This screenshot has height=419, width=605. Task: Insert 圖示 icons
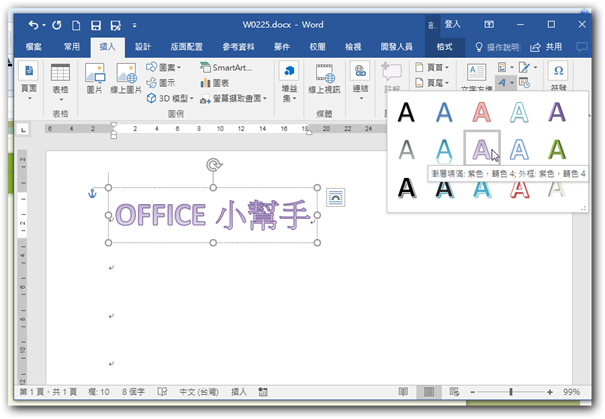[x=161, y=83]
